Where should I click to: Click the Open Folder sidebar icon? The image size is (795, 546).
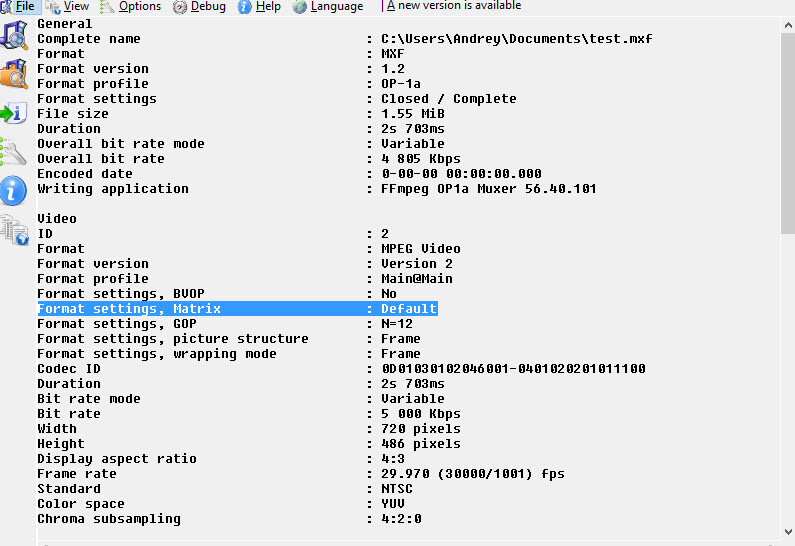[14, 74]
